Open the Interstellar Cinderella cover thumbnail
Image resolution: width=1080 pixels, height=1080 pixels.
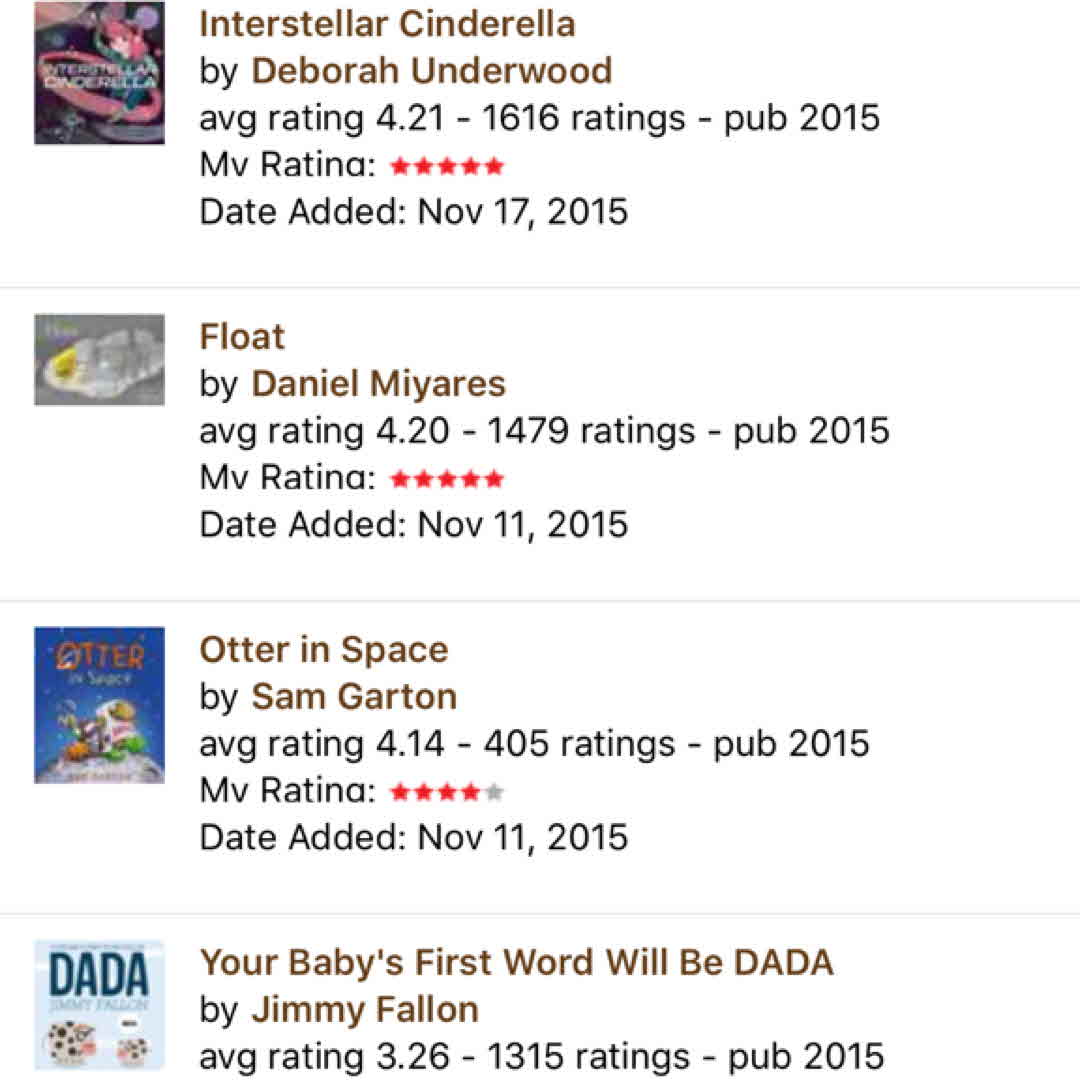[99, 73]
